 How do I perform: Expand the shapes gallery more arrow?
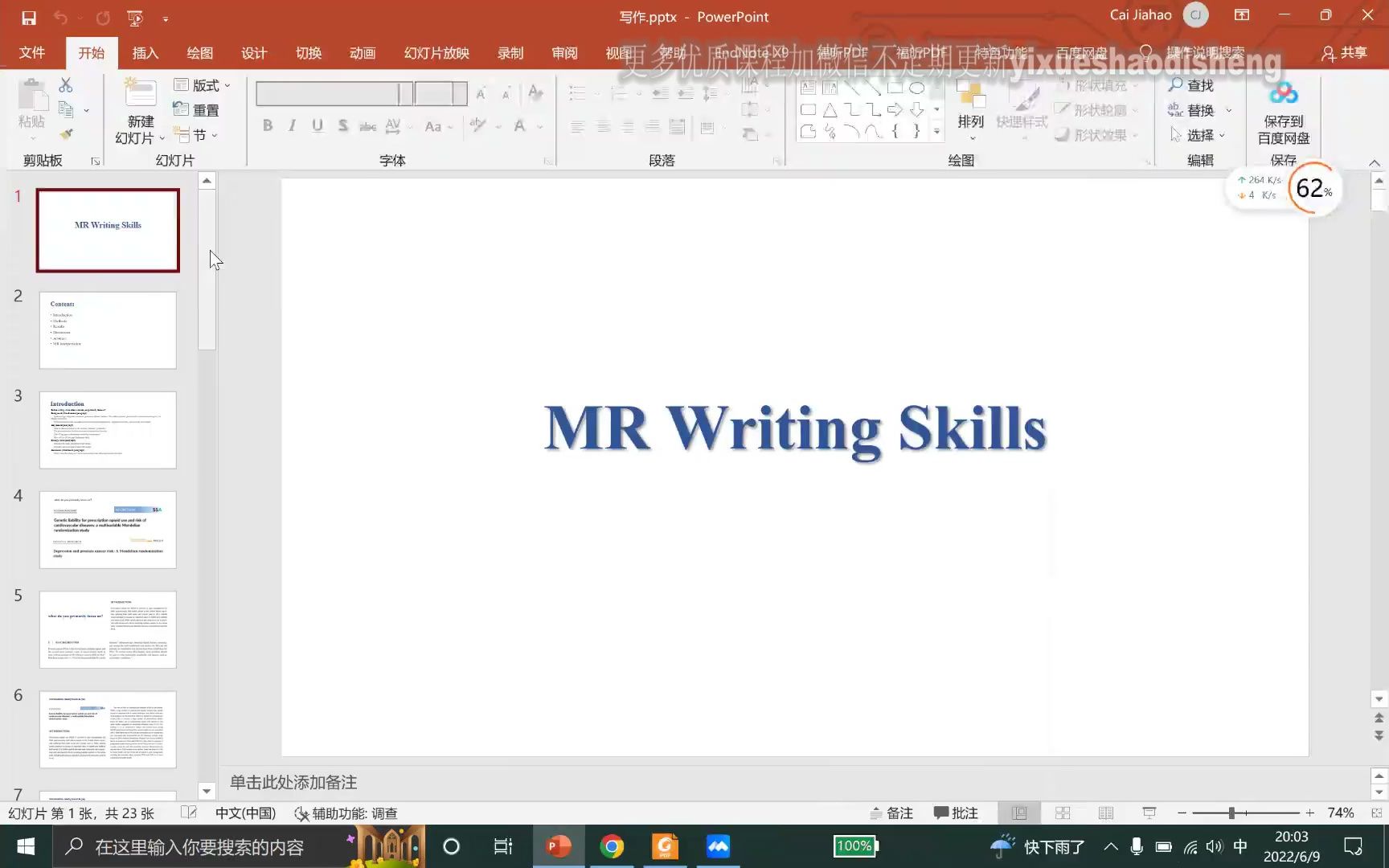click(x=936, y=131)
